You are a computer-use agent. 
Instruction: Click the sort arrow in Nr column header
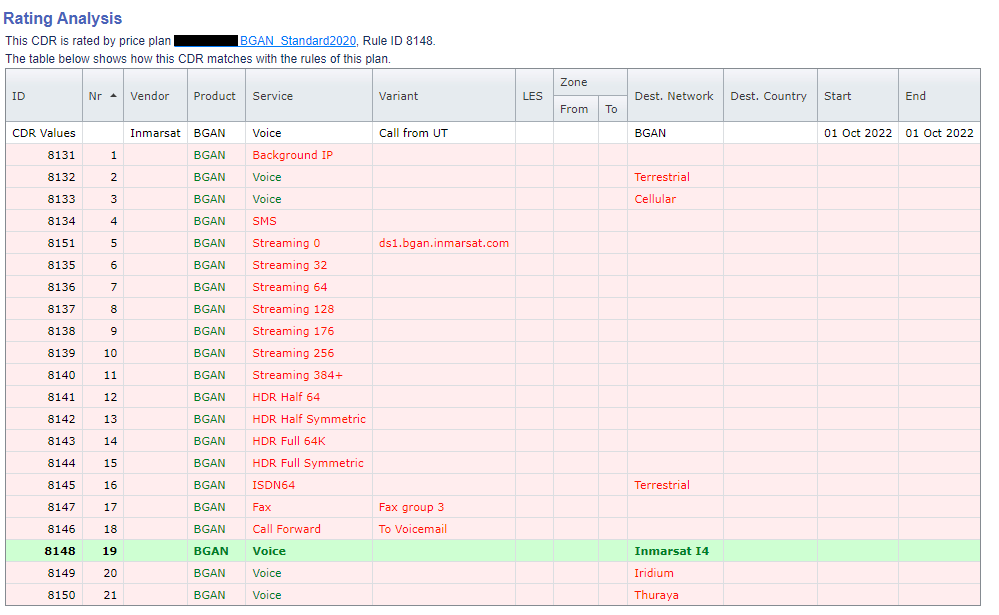pos(113,96)
